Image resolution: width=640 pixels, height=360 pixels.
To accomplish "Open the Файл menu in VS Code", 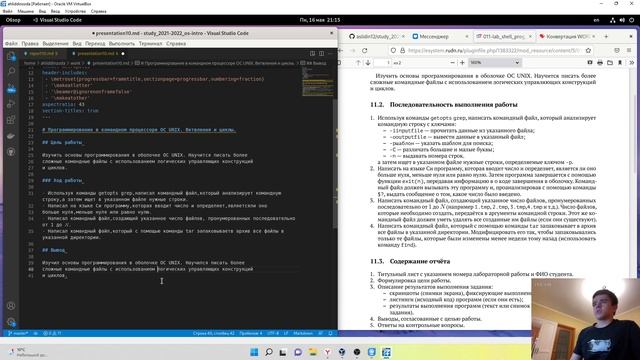I will click(x=11, y=44).
